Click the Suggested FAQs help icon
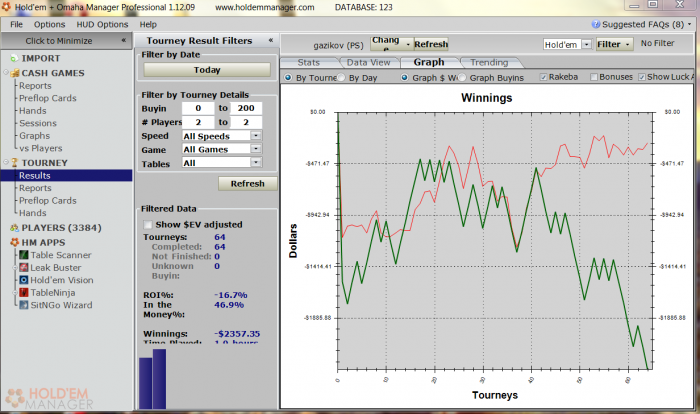Image resolution: width=700 pixels, height=414 pixels. pyautogui.click(x=596, y=24)
